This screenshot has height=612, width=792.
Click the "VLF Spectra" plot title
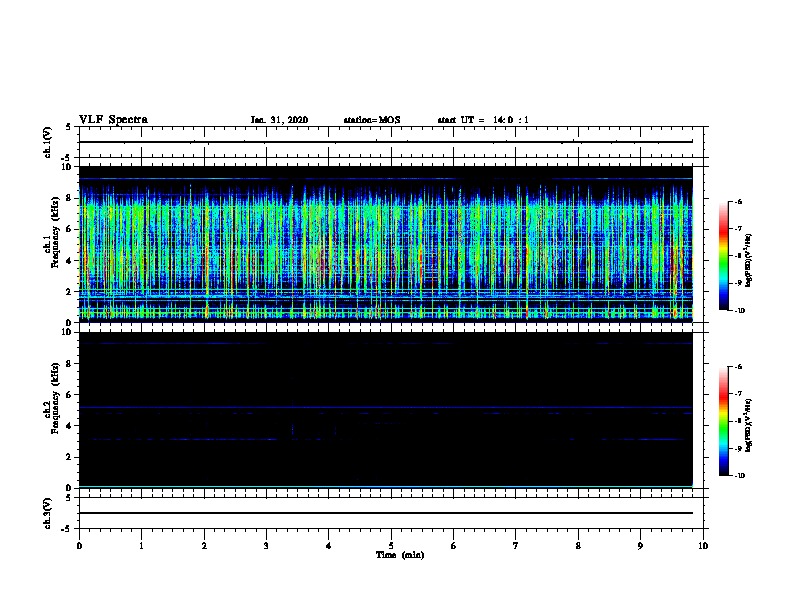pos(113,120)
